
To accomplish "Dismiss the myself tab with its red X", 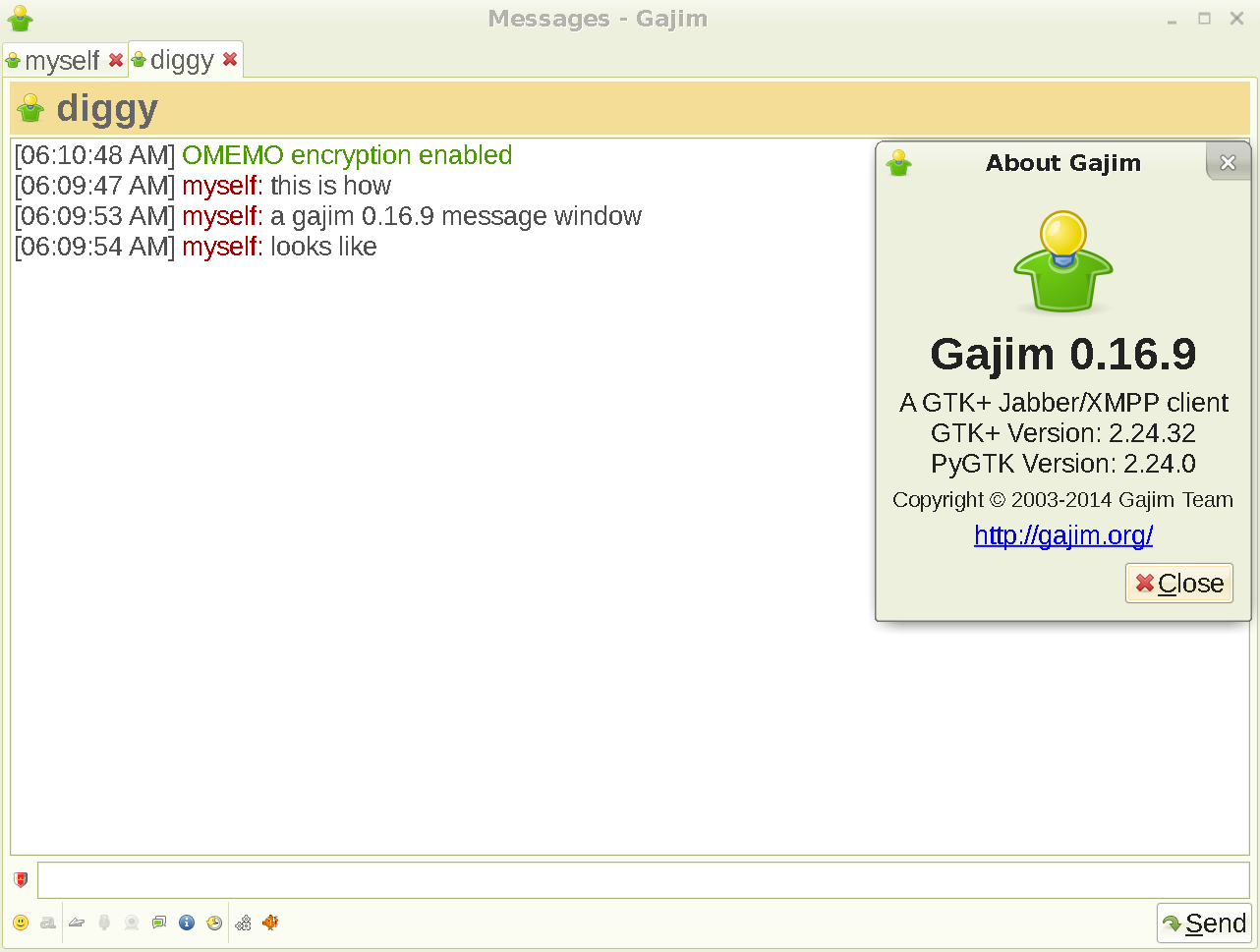I will pyautogui.click(x=116, y=60).
